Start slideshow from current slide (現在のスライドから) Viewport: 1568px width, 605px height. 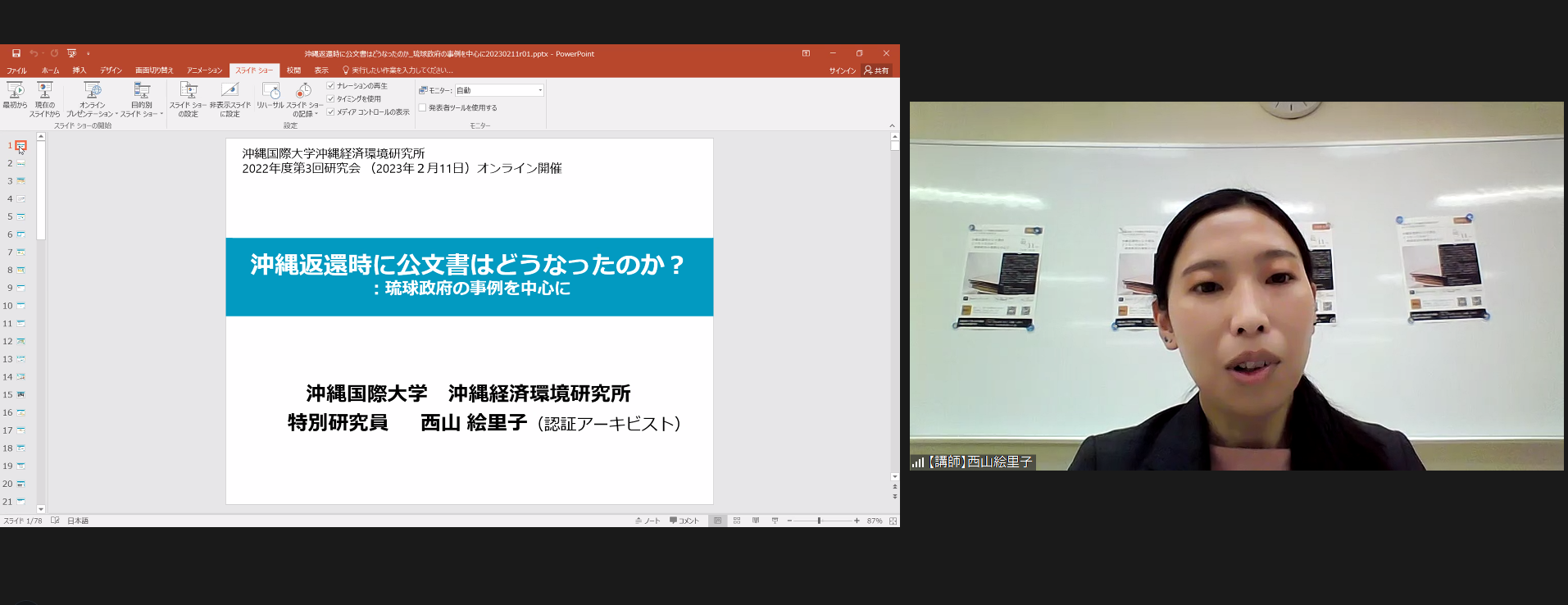pyautogui.click(x=45, y=97)
